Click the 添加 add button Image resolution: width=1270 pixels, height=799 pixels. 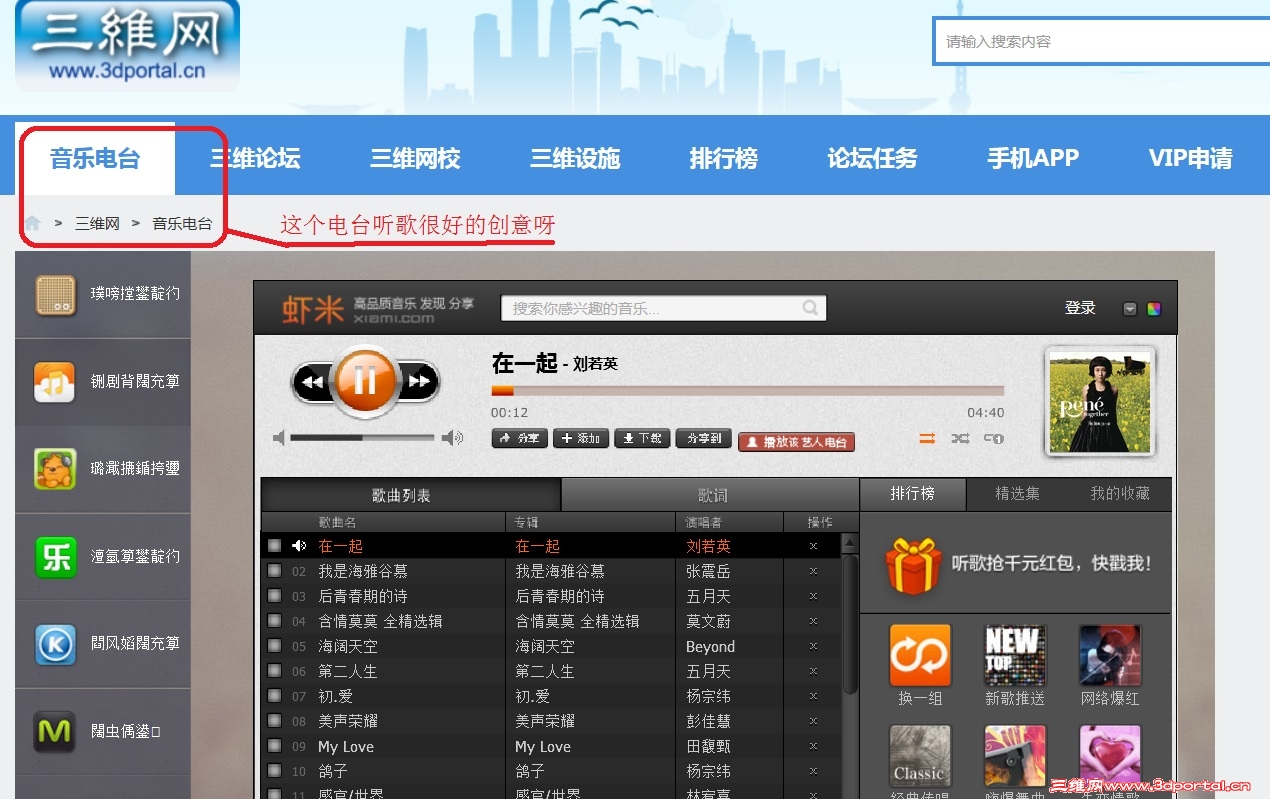coord(580,438)
